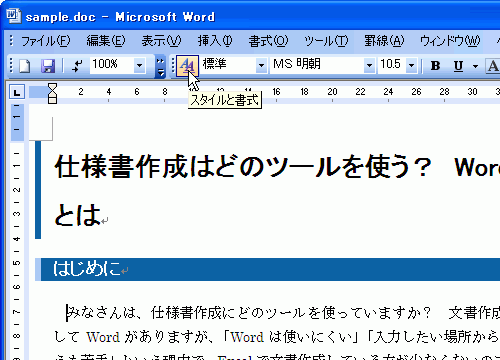Open the 標準 style dropdown
This screenshot has width=500, height=360.
point(262,65)
